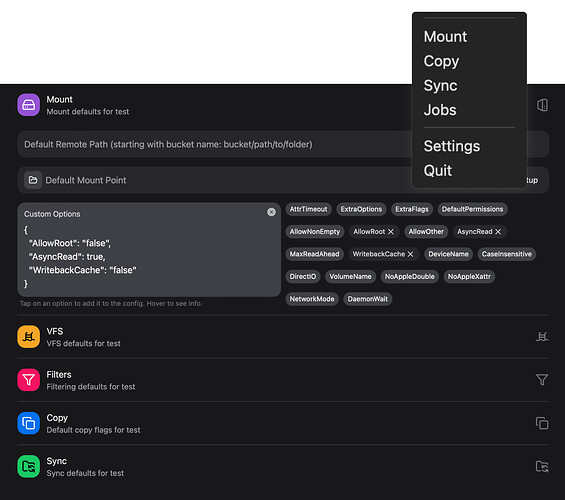This screenshot has width=565, height=500.
Task: Add the DeviceName option chip
Action: pos(448,254)
